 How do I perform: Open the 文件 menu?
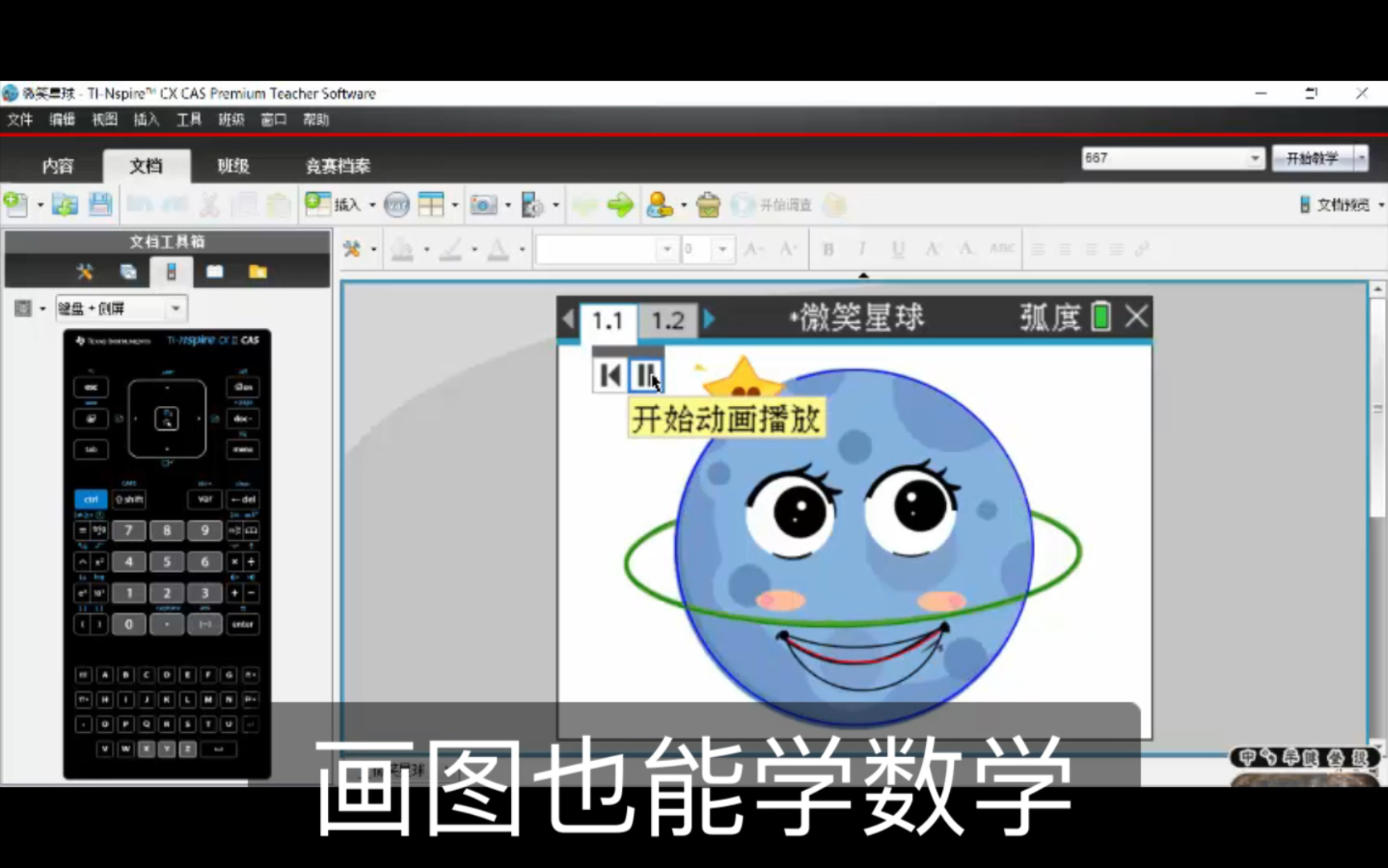[x=20, y=119]
